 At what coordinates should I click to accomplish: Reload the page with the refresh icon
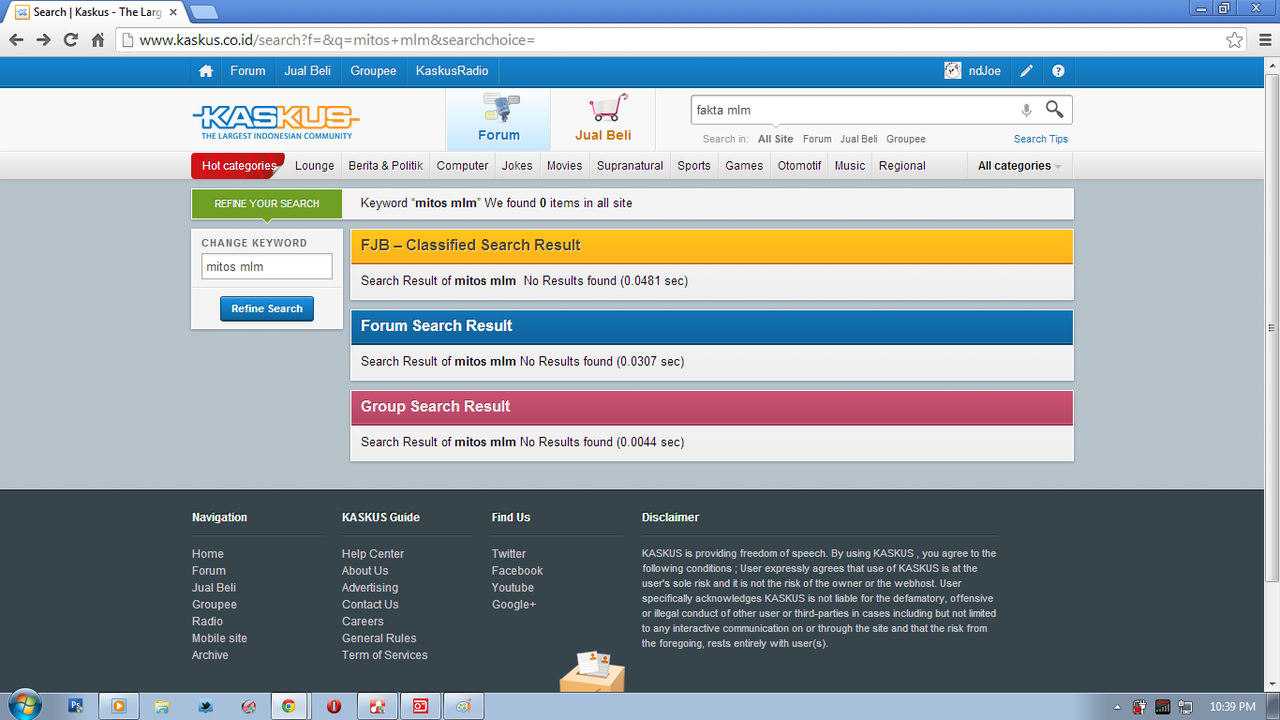pyautogui.click(x=70, y=40)
